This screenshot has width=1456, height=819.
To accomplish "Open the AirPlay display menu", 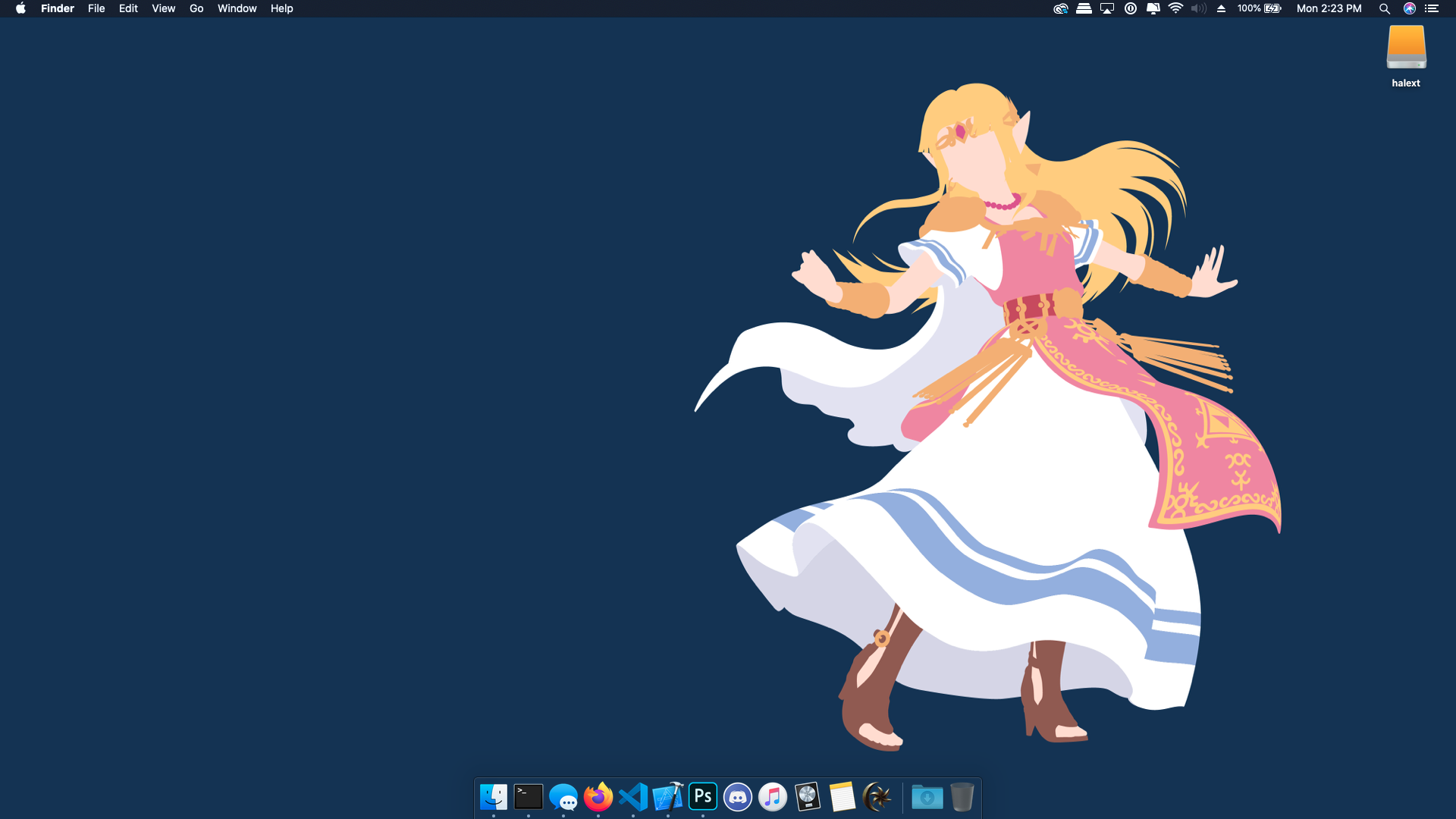I will coord(1107,8).
